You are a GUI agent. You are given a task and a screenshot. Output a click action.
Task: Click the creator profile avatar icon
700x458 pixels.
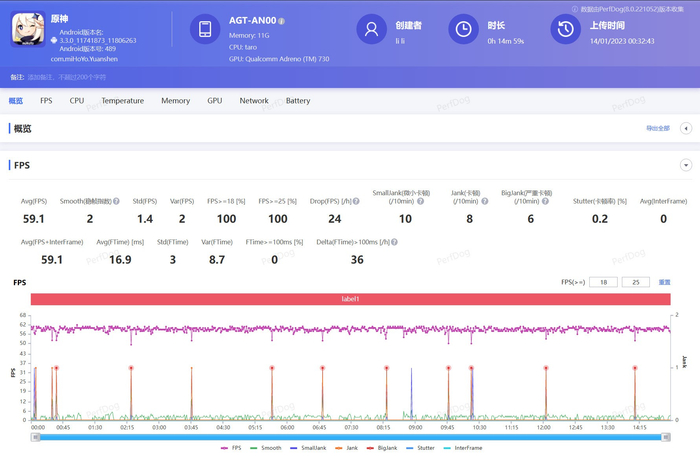point(371,30)
